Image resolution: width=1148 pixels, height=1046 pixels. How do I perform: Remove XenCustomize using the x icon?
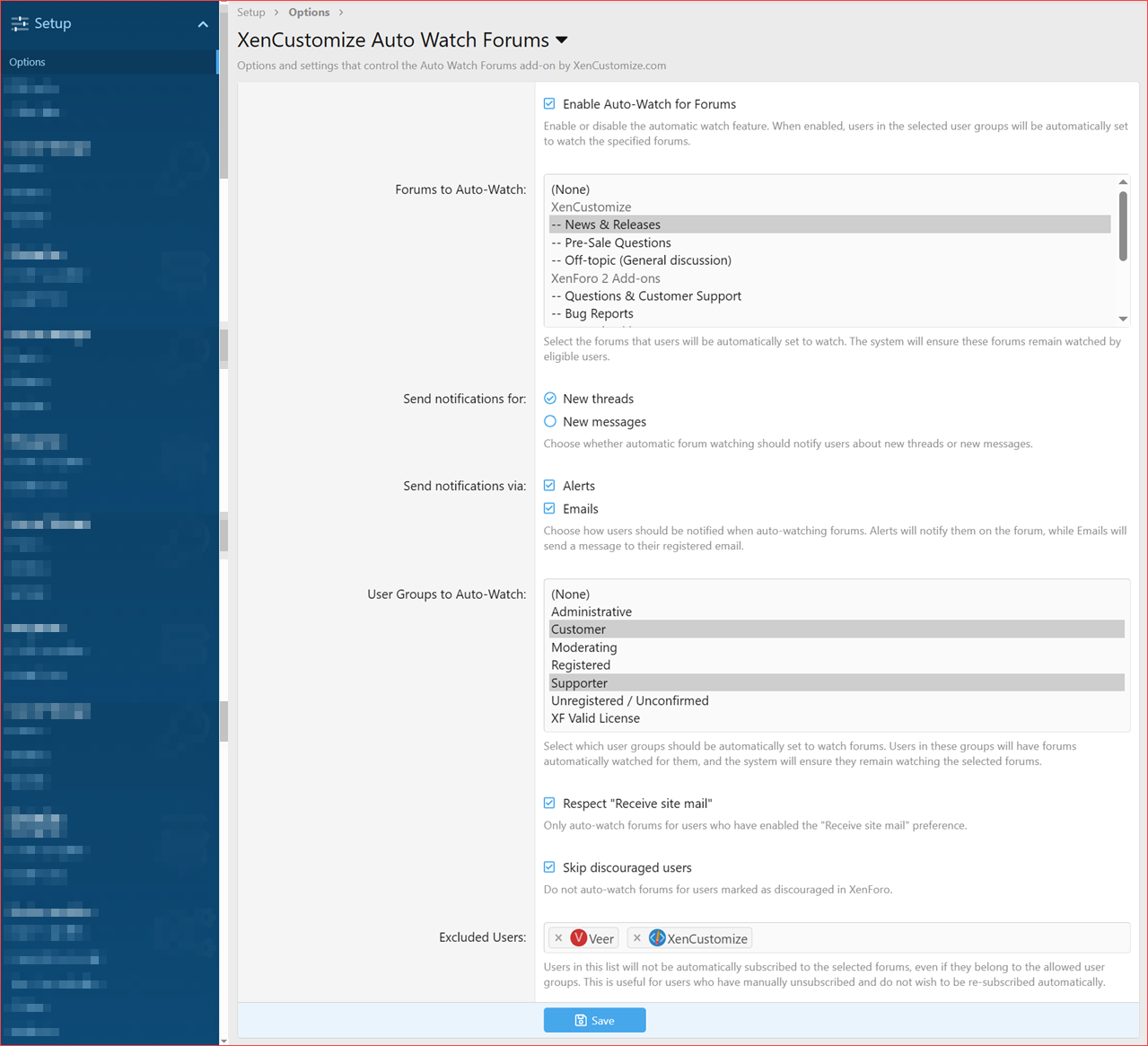(x=636, y=937)
